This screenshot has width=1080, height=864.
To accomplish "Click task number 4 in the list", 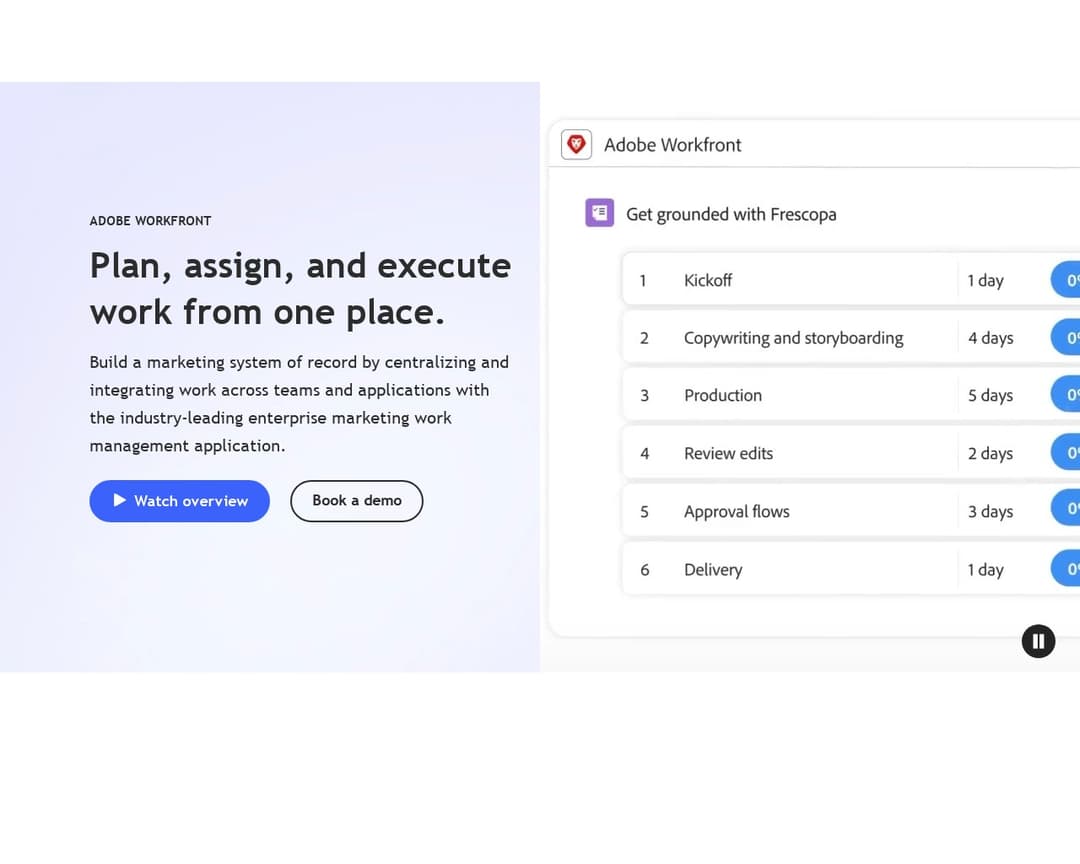I will tap(644, 453).
